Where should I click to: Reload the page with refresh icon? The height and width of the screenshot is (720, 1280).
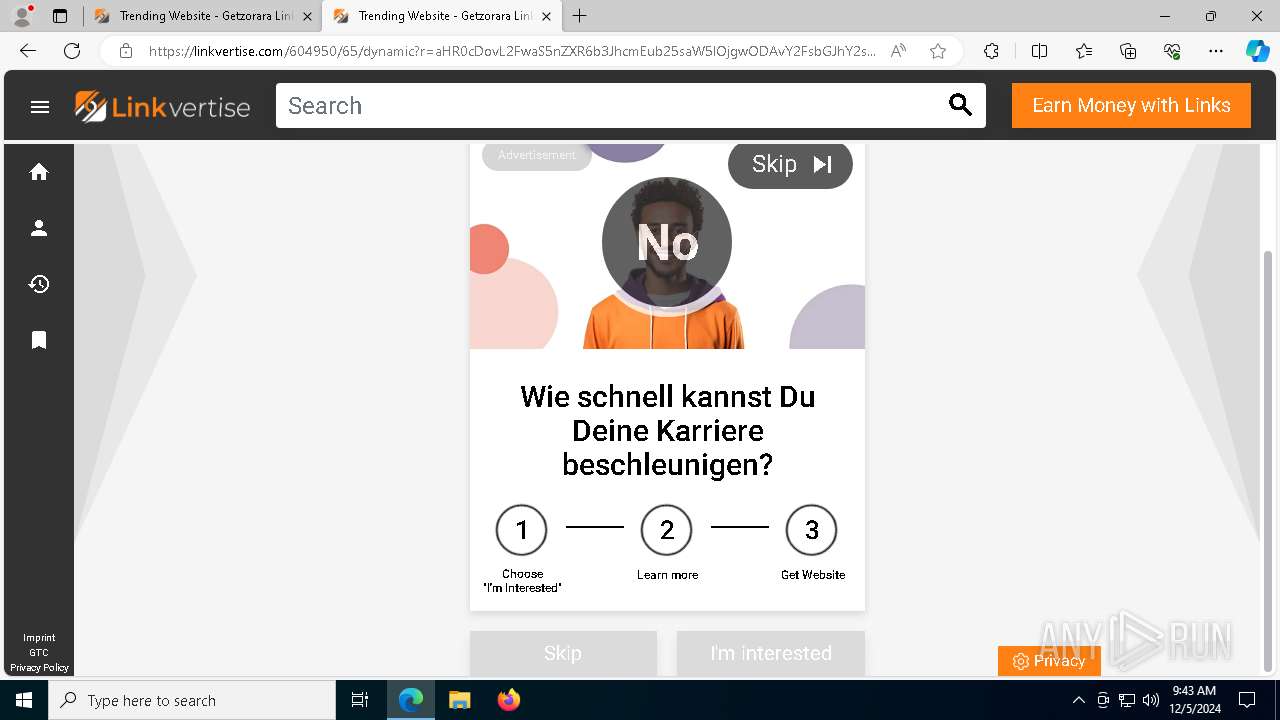pos(72,51)
